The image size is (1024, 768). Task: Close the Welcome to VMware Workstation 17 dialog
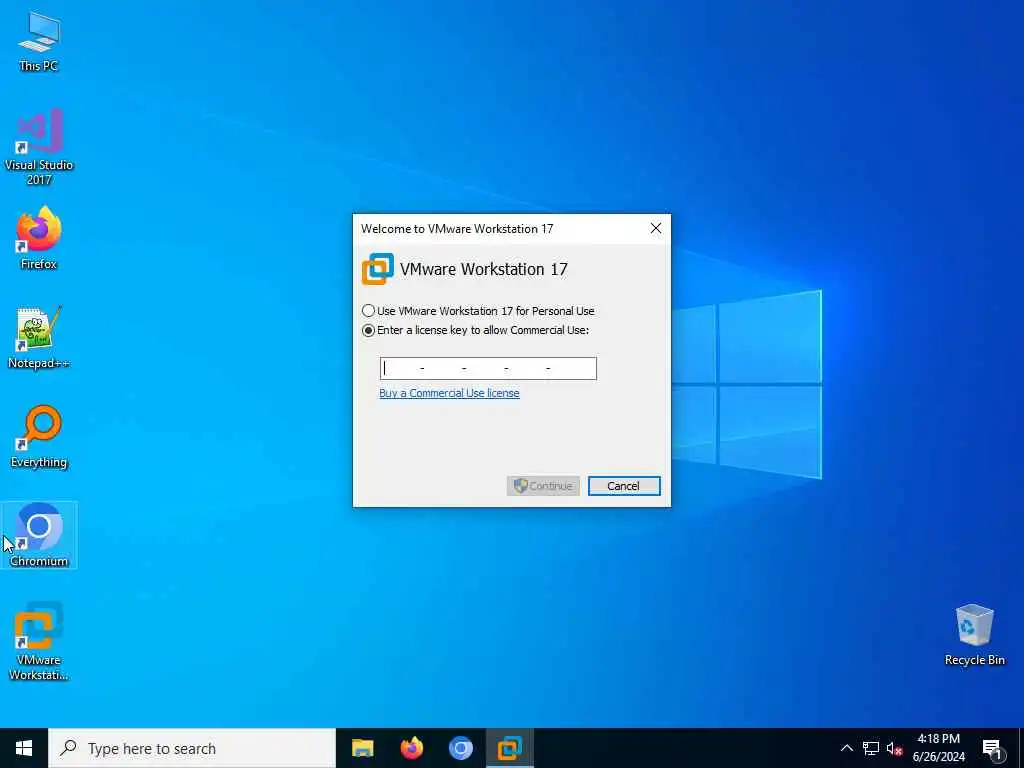[x=656, y=228]
